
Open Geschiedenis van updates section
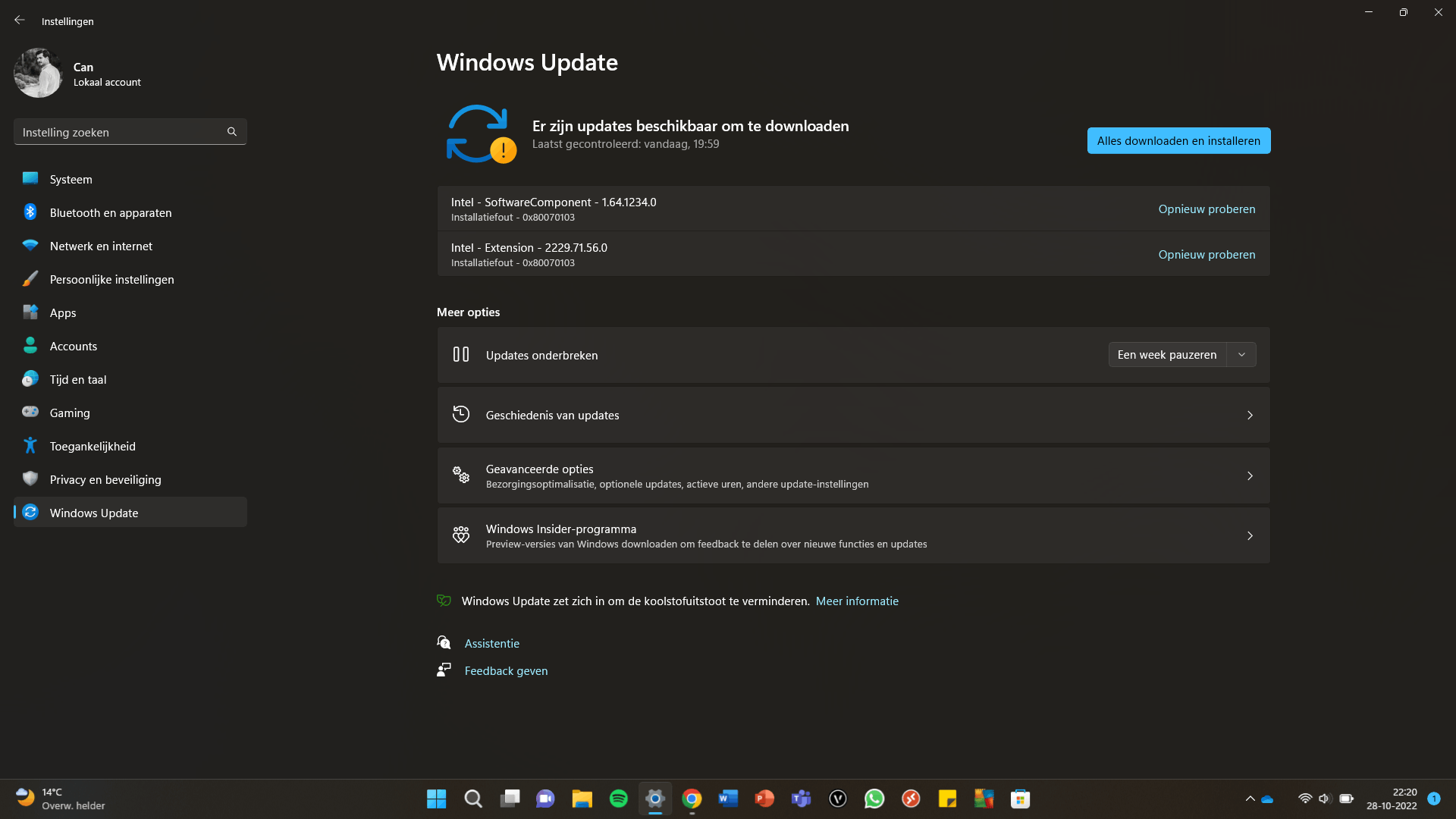[x=853, y=415]
